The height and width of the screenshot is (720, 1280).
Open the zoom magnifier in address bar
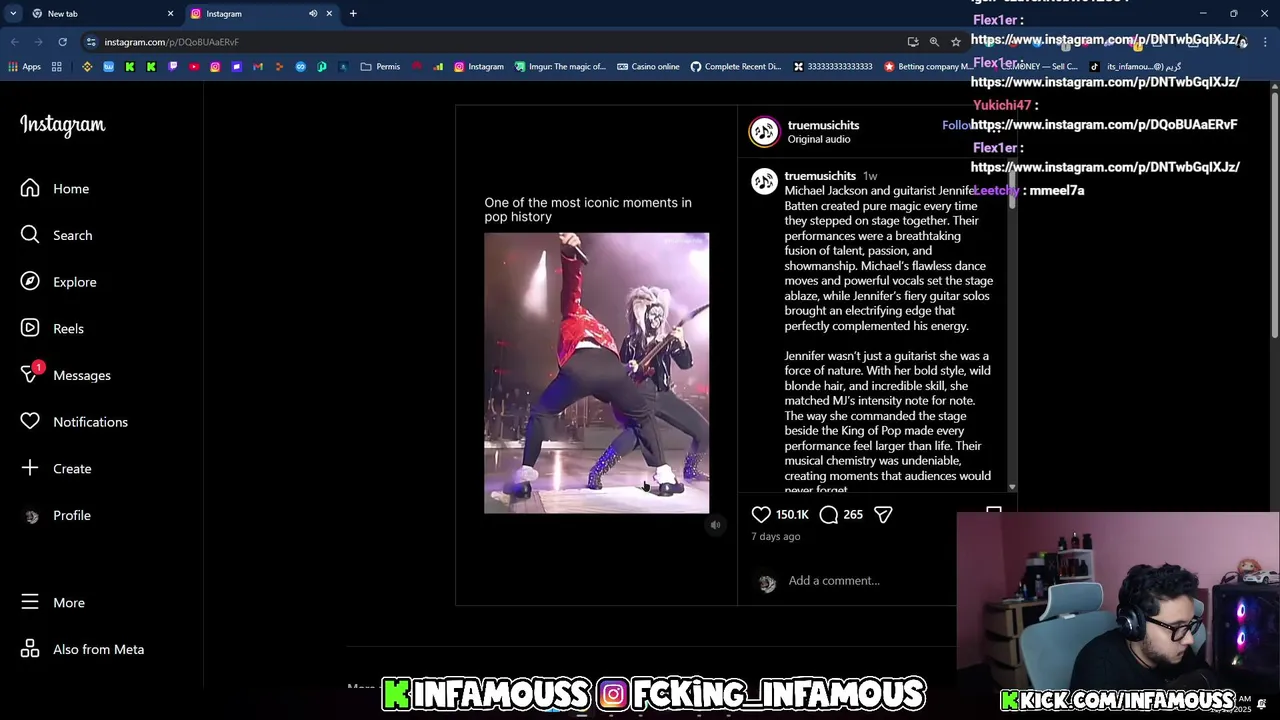coord(934,42)
